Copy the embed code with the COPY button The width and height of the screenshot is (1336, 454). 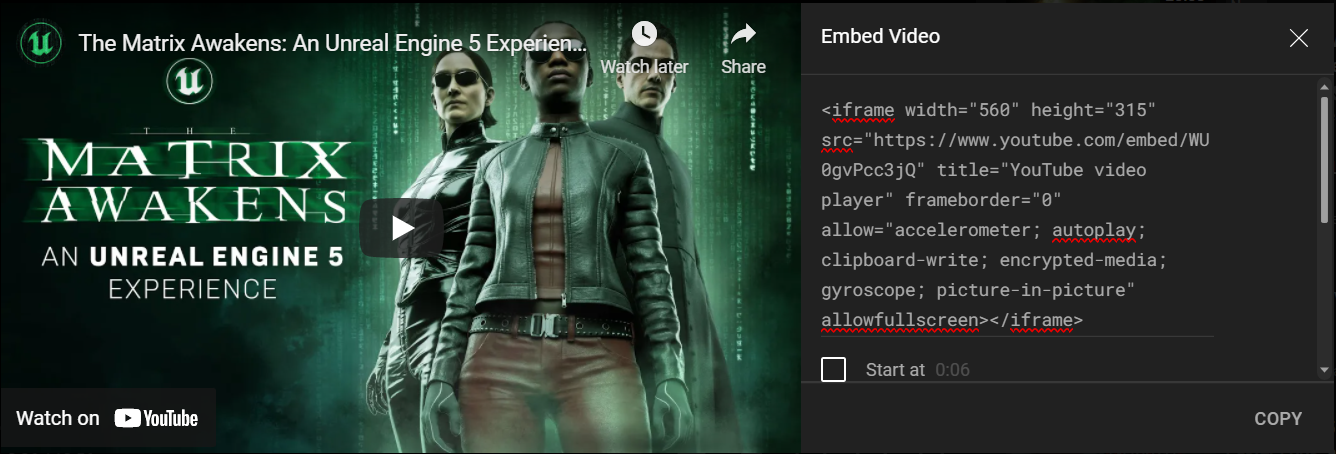tap(1278, 418)
